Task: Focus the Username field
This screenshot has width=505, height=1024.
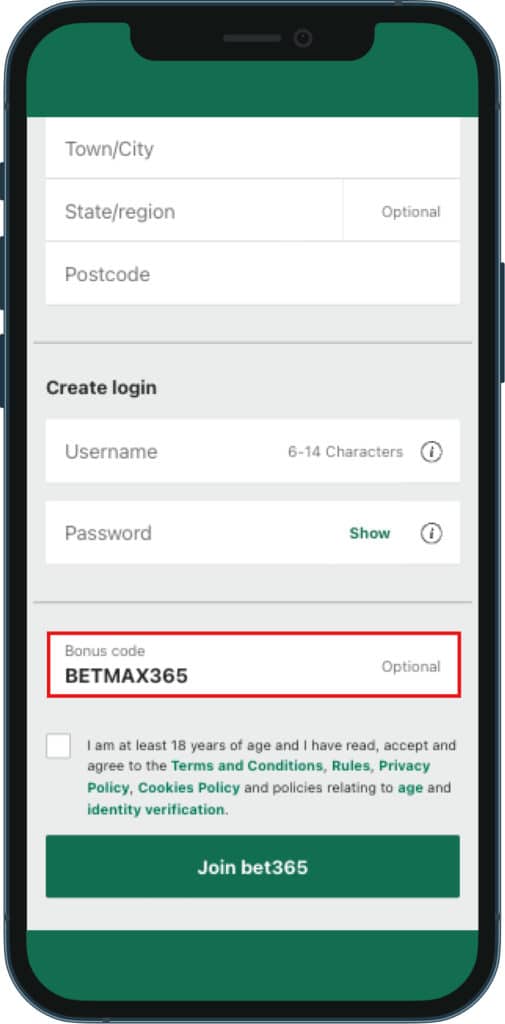Action: [253, 451]
